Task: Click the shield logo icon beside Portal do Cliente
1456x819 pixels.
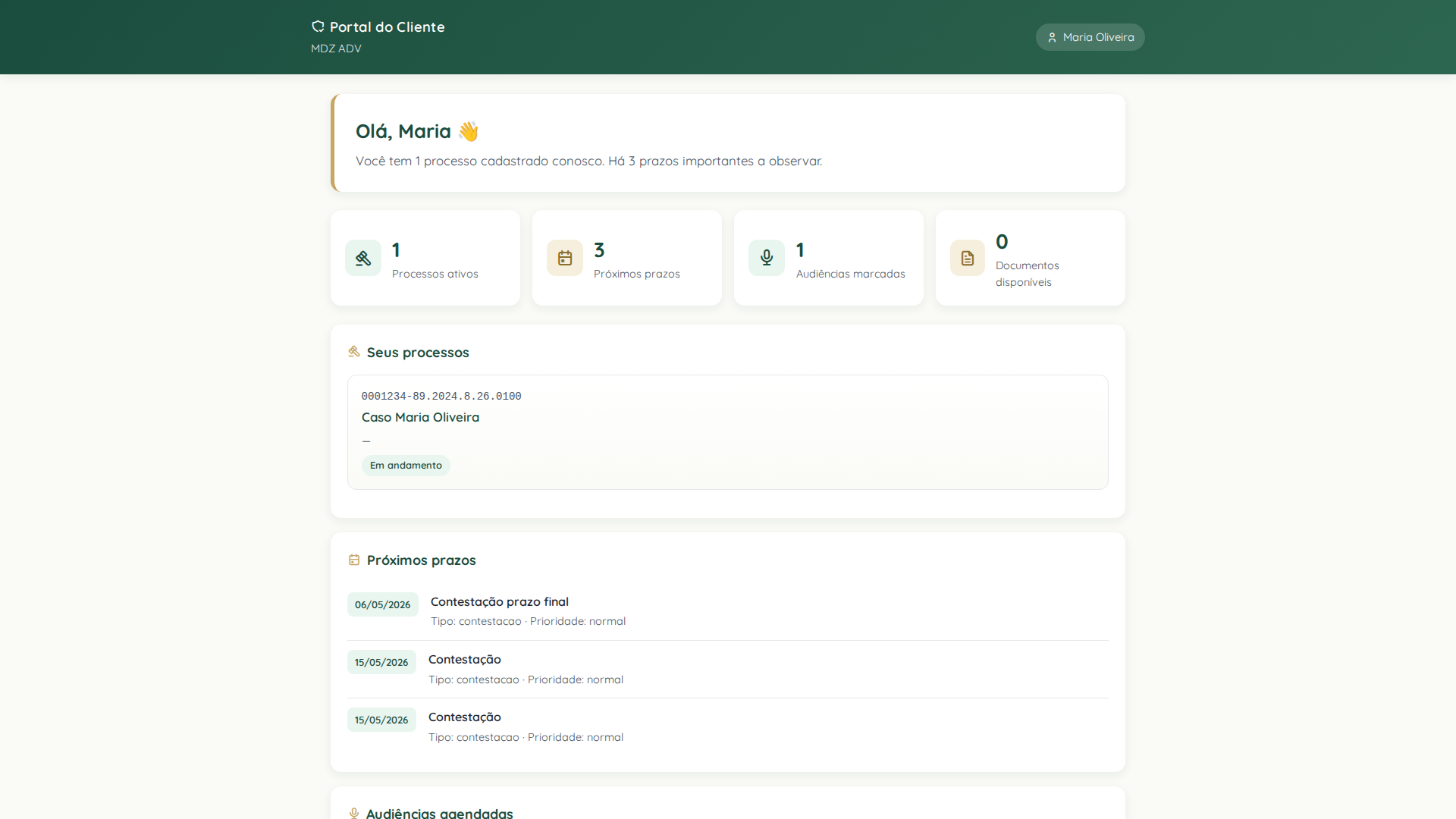Action: [318, 27]
